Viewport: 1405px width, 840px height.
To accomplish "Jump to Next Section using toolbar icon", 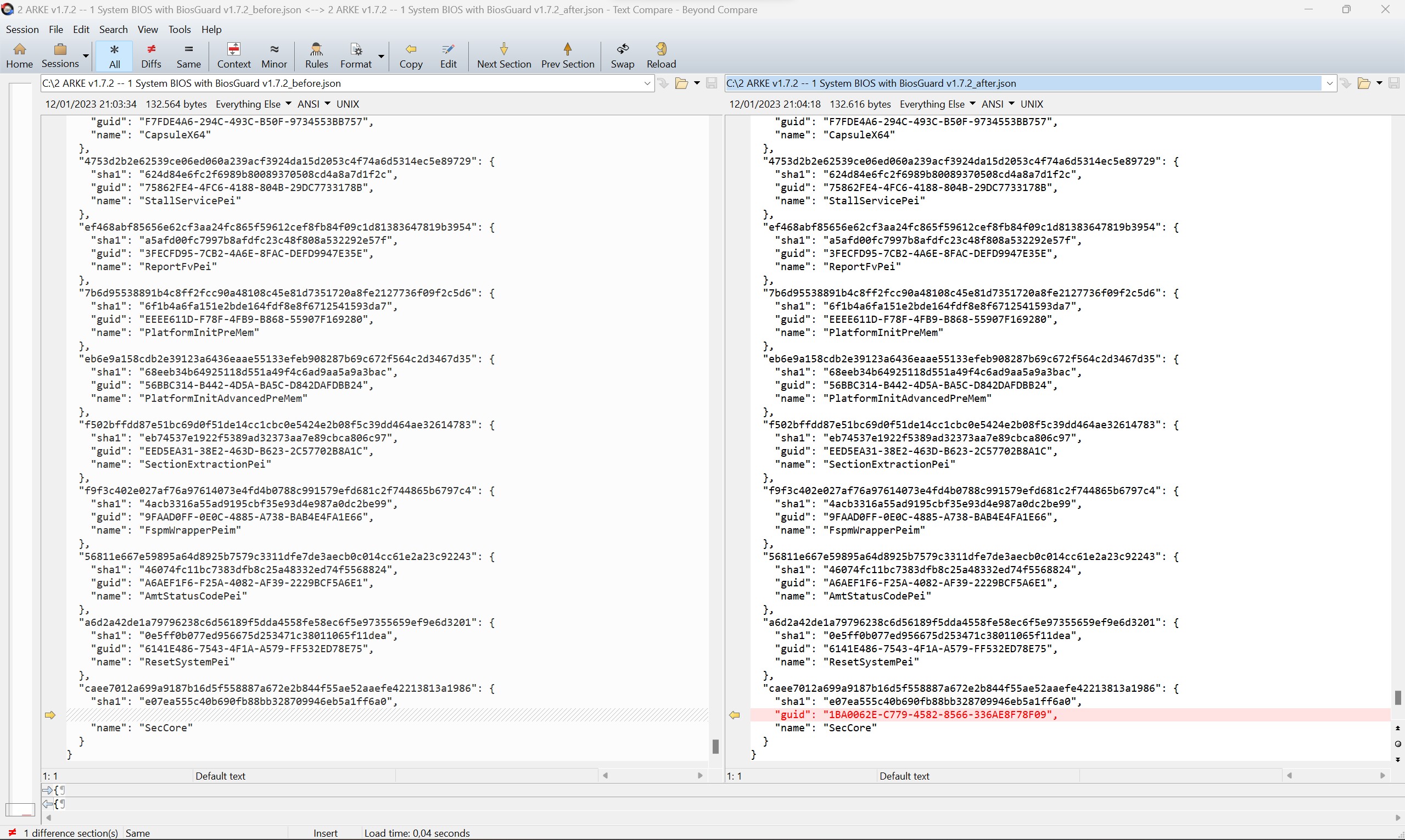I will pos(503,54).
